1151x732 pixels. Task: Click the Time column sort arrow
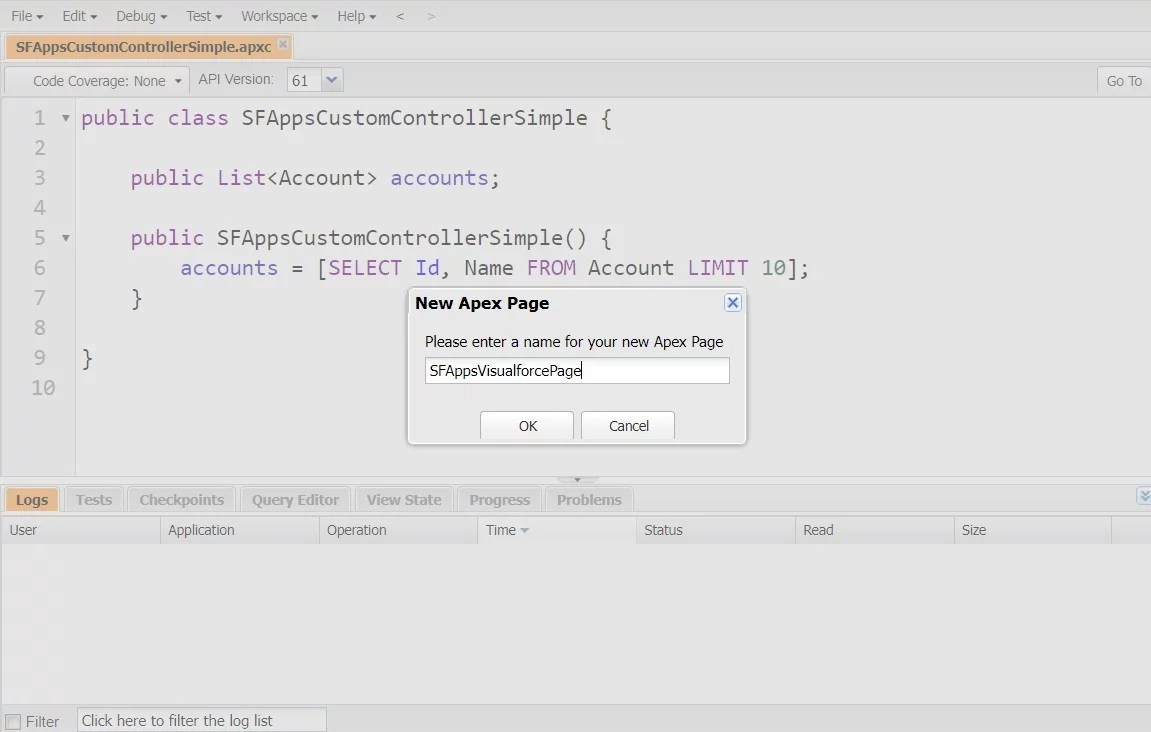528,530
